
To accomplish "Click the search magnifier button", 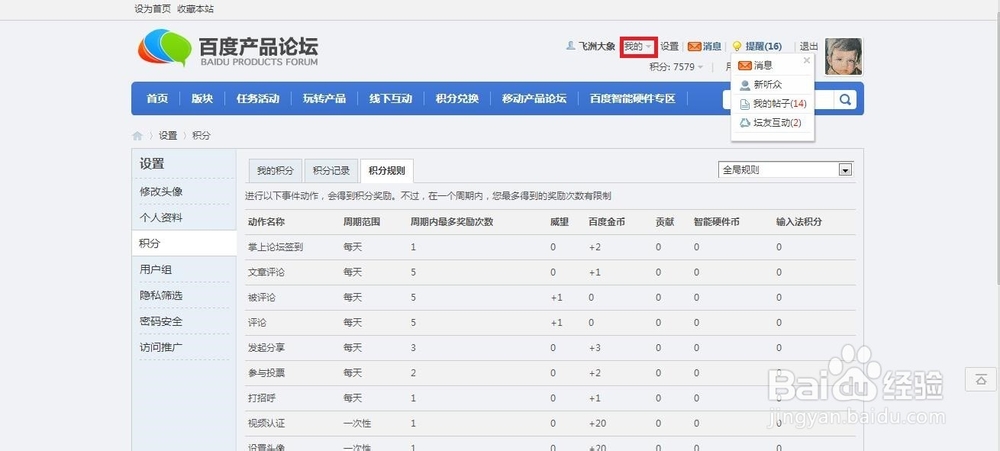I will 845,100.
